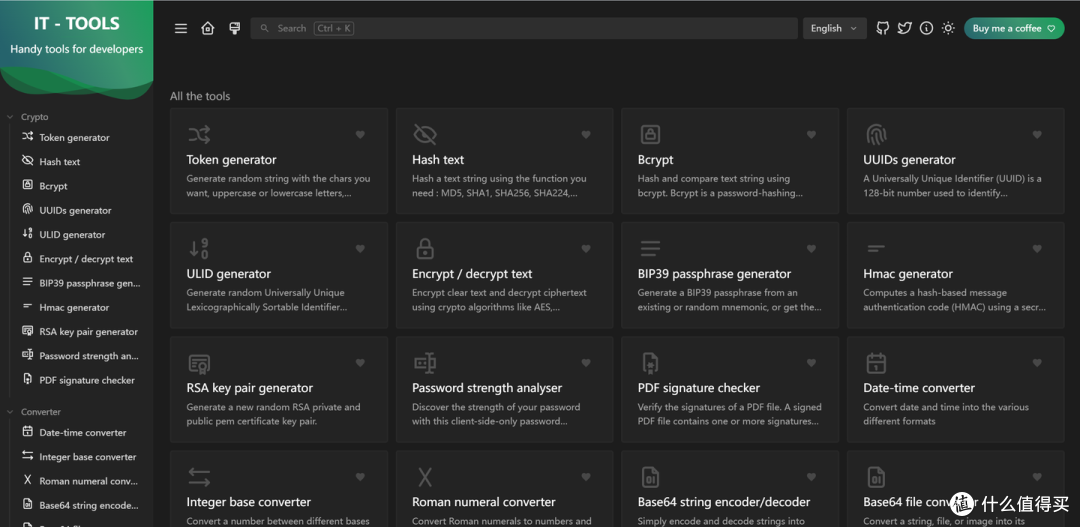
Task: Favorite the Roman numeral converter card heart
Action: click(x=586, y=477)
